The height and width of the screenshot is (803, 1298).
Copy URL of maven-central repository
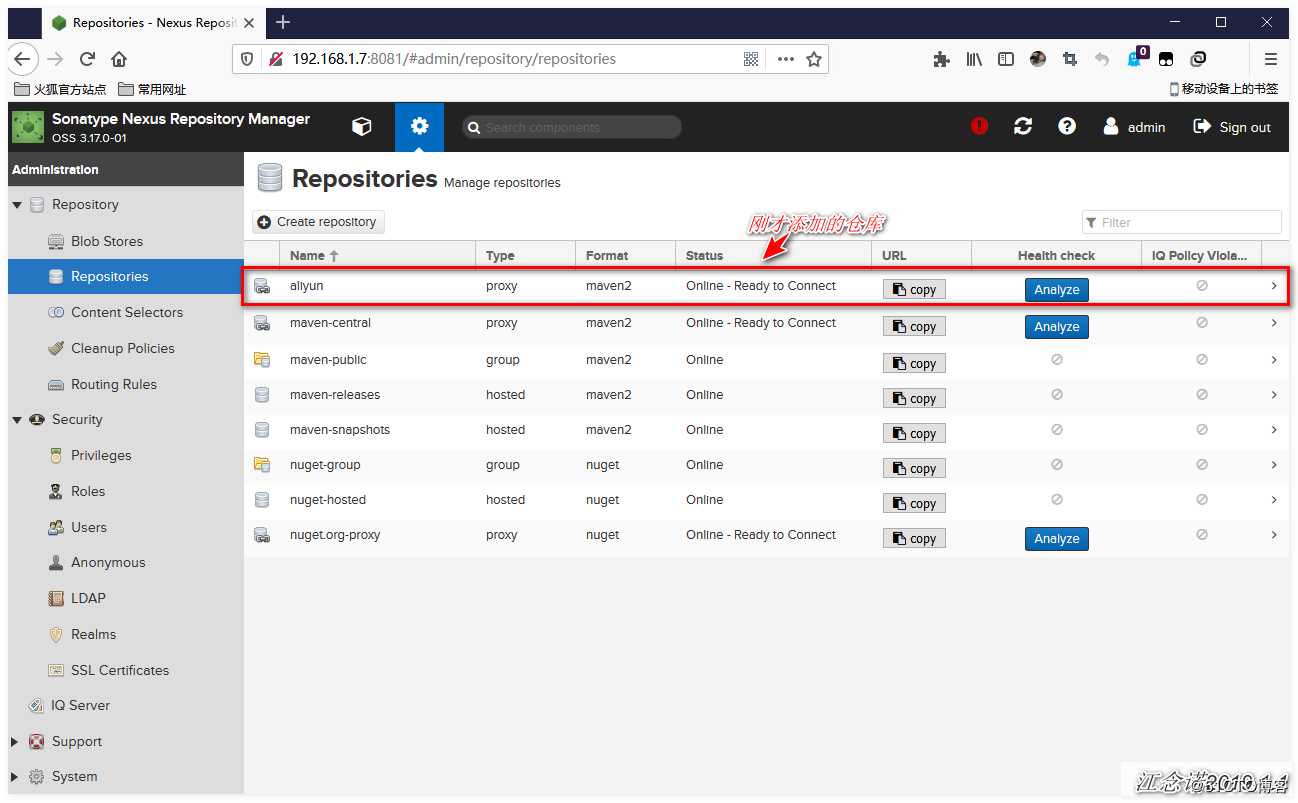pos(914,326)
